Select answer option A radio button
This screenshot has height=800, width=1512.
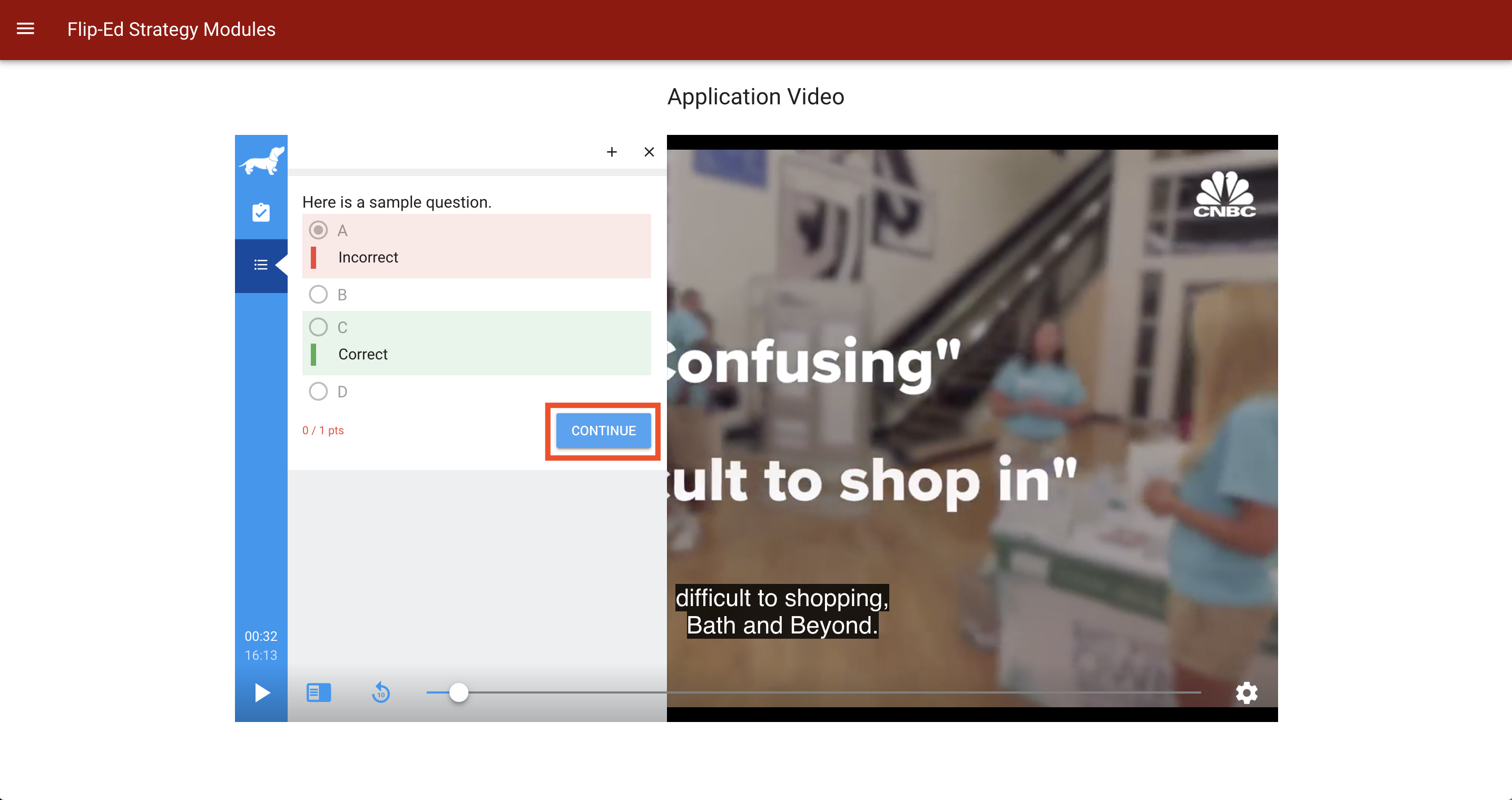pos(318,230)
